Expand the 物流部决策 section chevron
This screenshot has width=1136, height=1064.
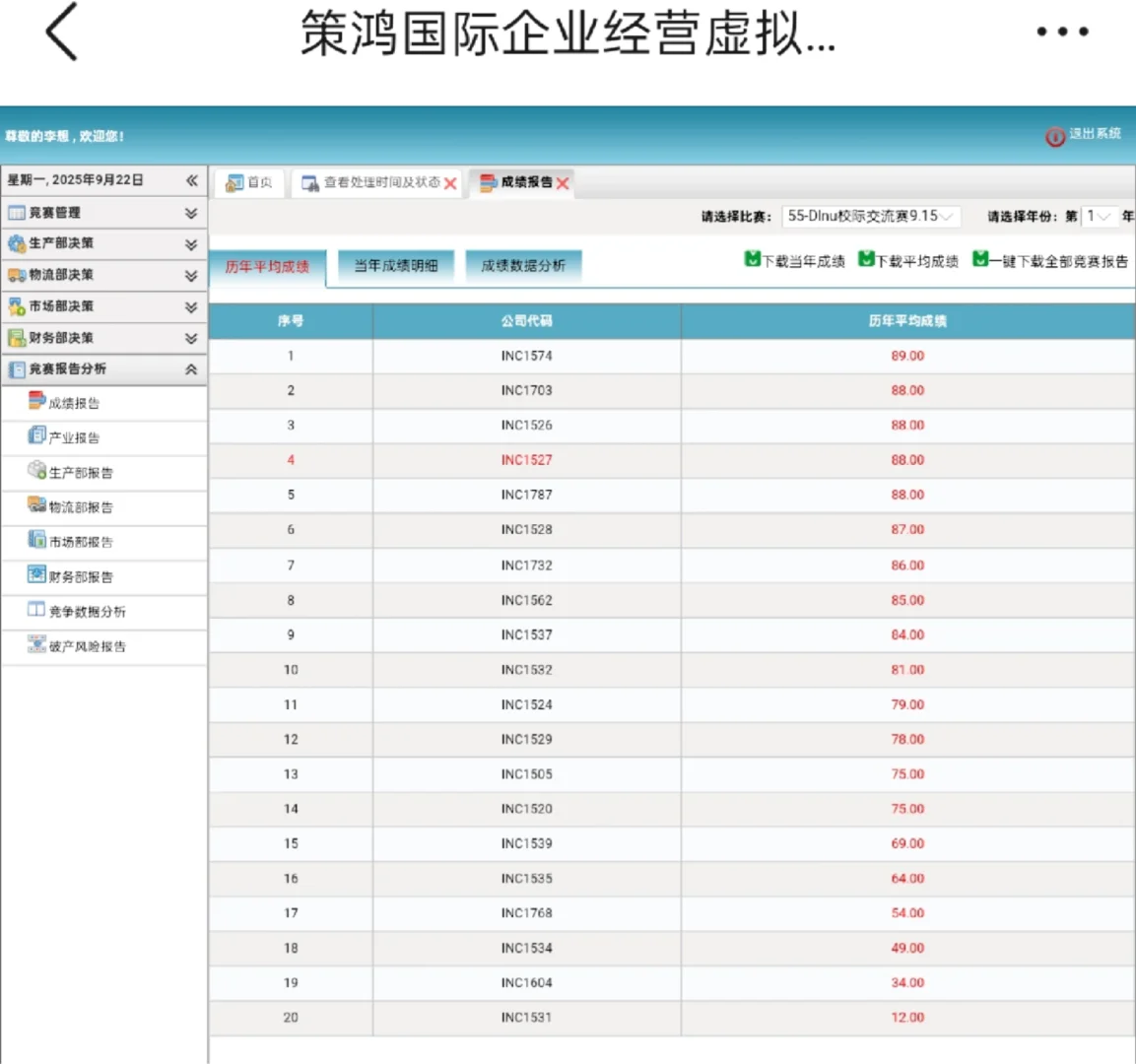point(191,276)
